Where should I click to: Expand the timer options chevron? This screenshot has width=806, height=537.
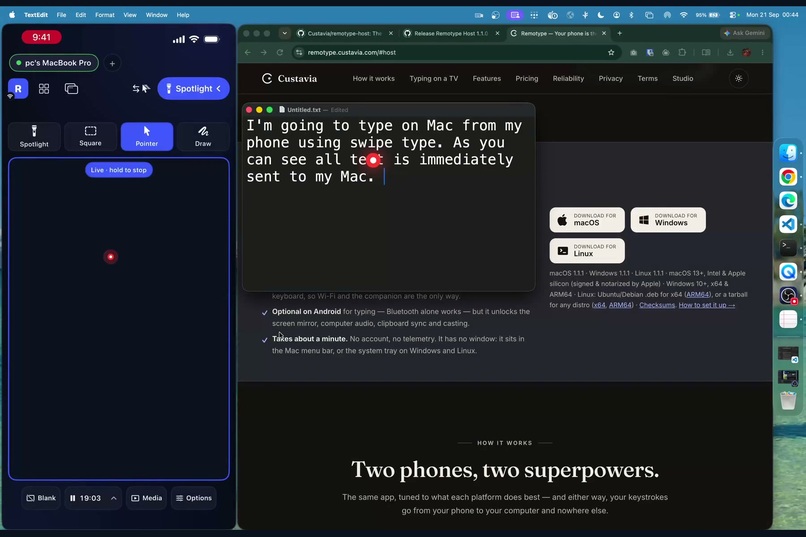(114, 498)
